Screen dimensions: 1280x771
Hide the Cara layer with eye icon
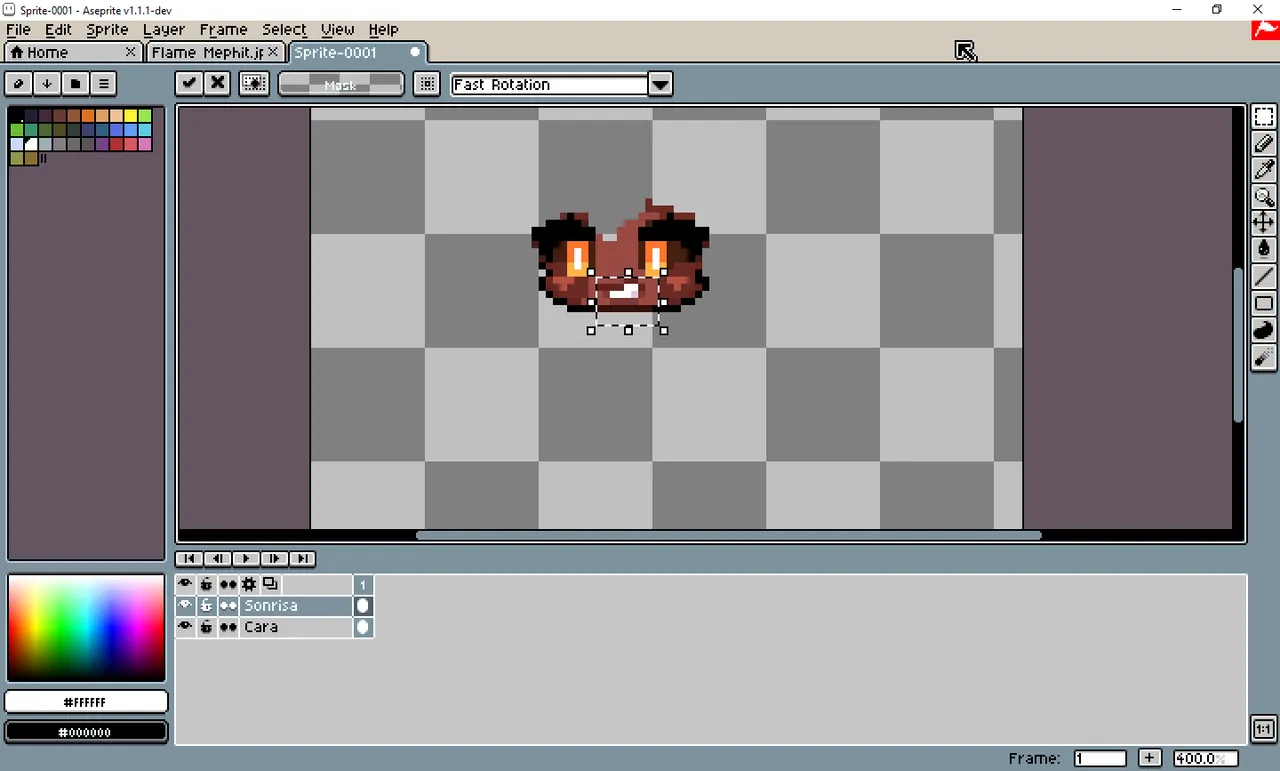pyautogui.click(x=185, y=627)
